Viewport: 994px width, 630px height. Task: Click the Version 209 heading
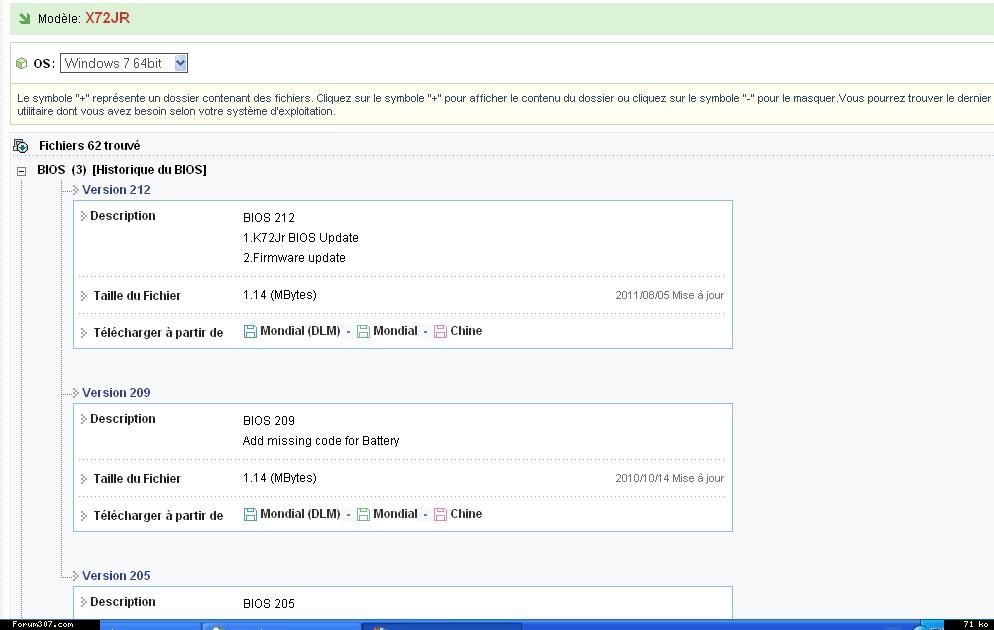(116, 392)
